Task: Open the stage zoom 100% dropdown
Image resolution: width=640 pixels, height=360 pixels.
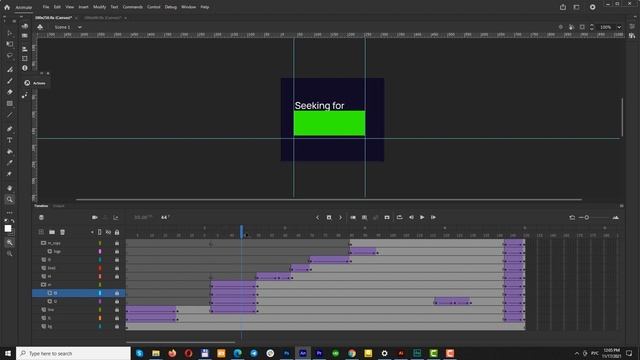Action: point(619,27)
